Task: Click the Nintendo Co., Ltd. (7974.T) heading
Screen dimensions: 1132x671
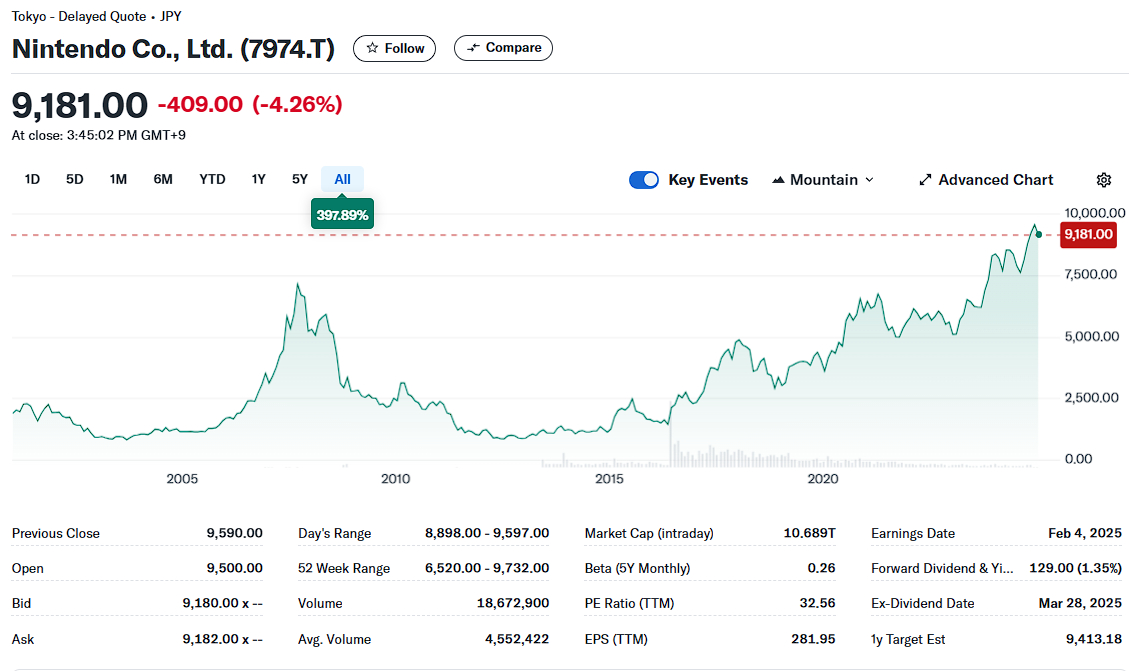Action: click(x=173, y=48)
